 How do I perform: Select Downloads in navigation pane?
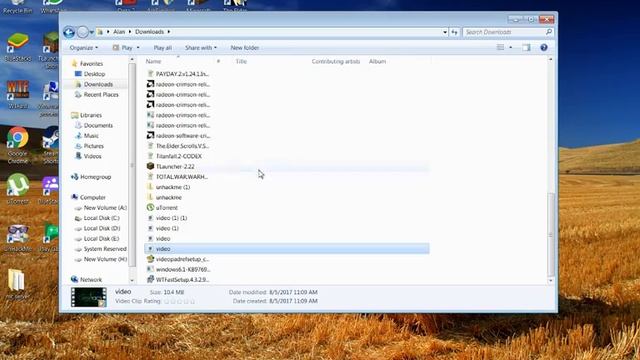pos(98,84)
